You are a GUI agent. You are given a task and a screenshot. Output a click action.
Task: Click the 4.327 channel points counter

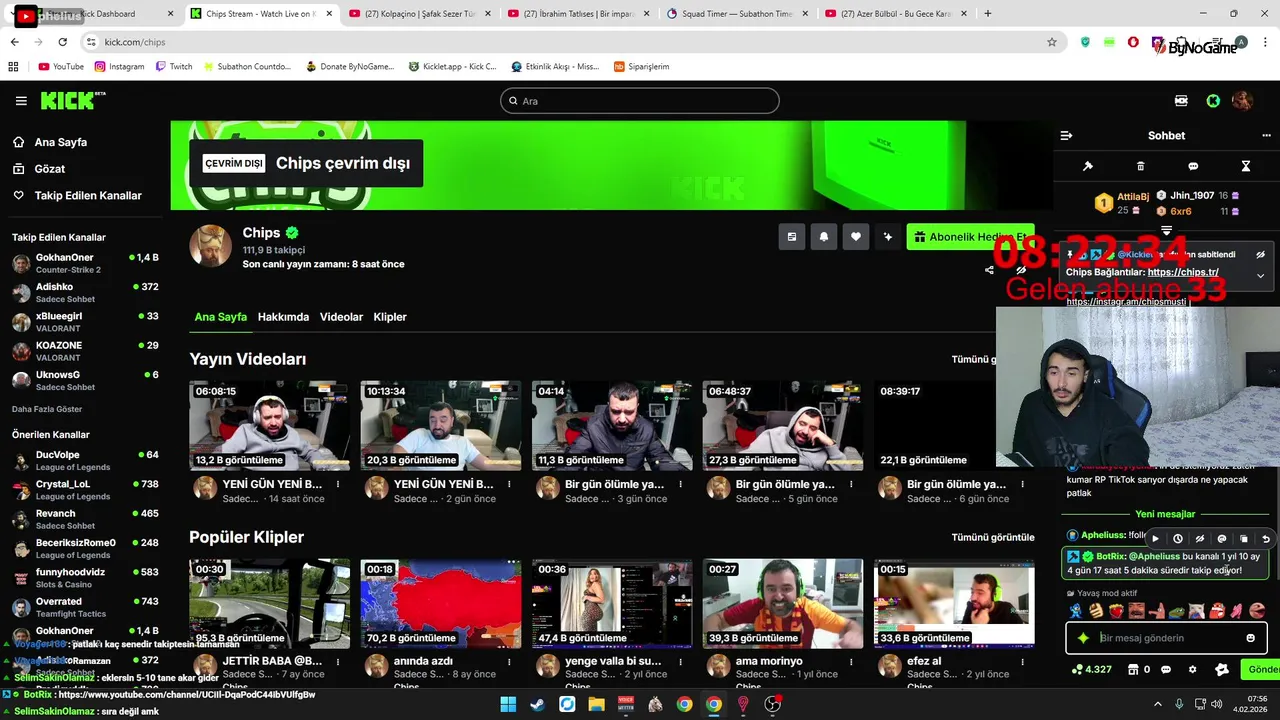pyautogui.click(x=1092, y=670)
